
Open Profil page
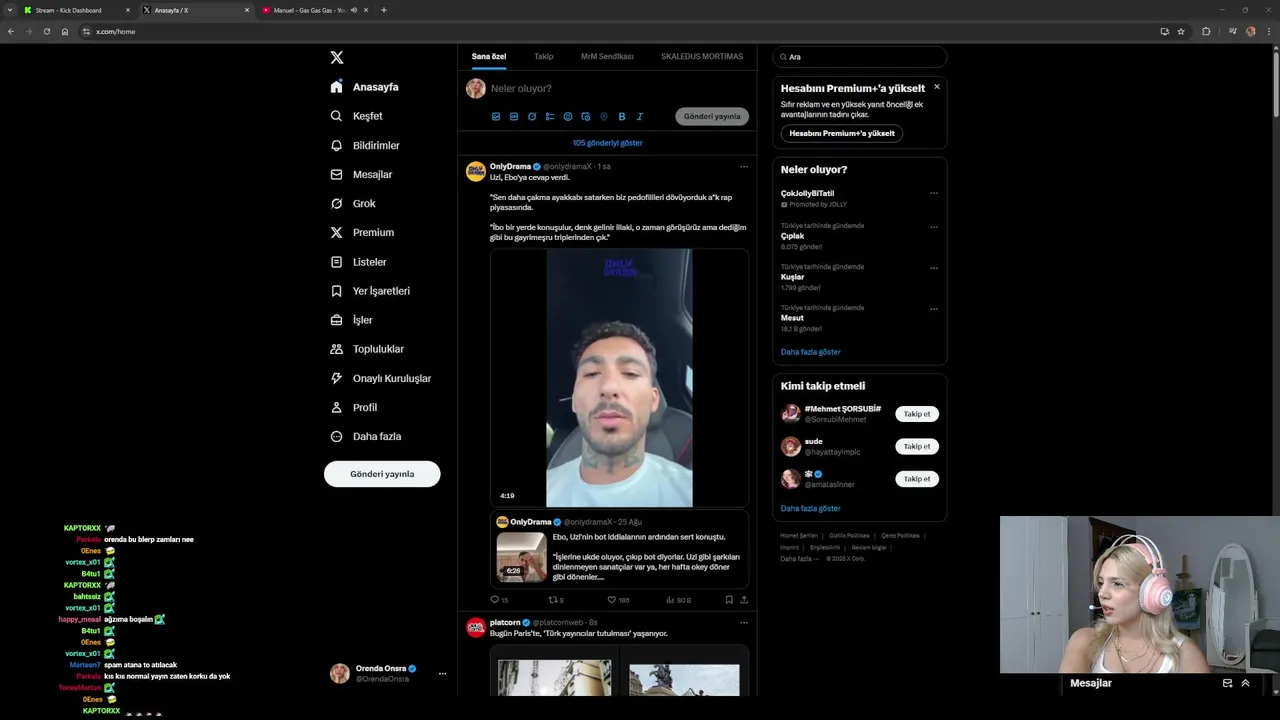[353, 407]
